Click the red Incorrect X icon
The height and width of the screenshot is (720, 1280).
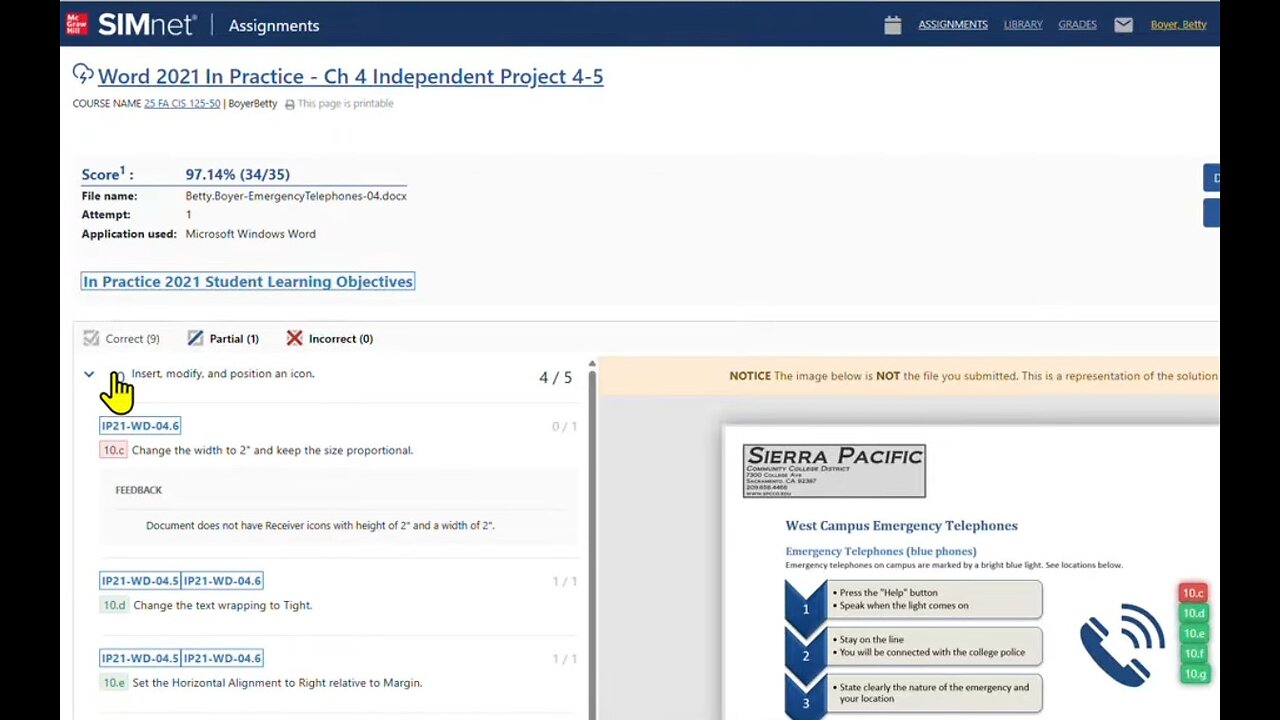pyautogui.click(x=294, y=338)
